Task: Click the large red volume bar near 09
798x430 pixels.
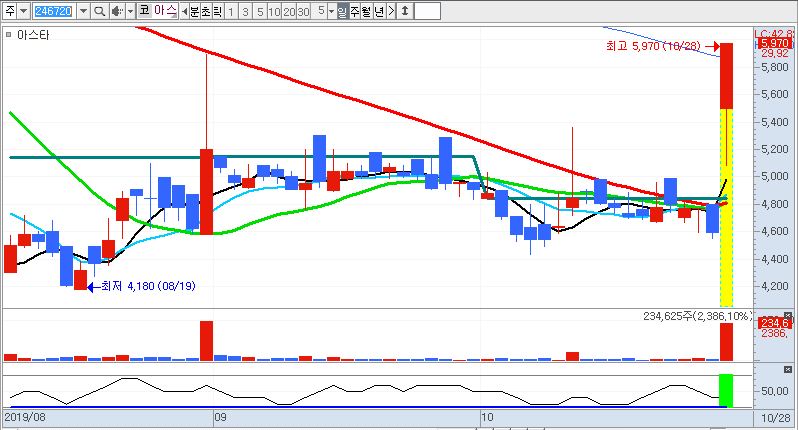Action: (207, 341)
